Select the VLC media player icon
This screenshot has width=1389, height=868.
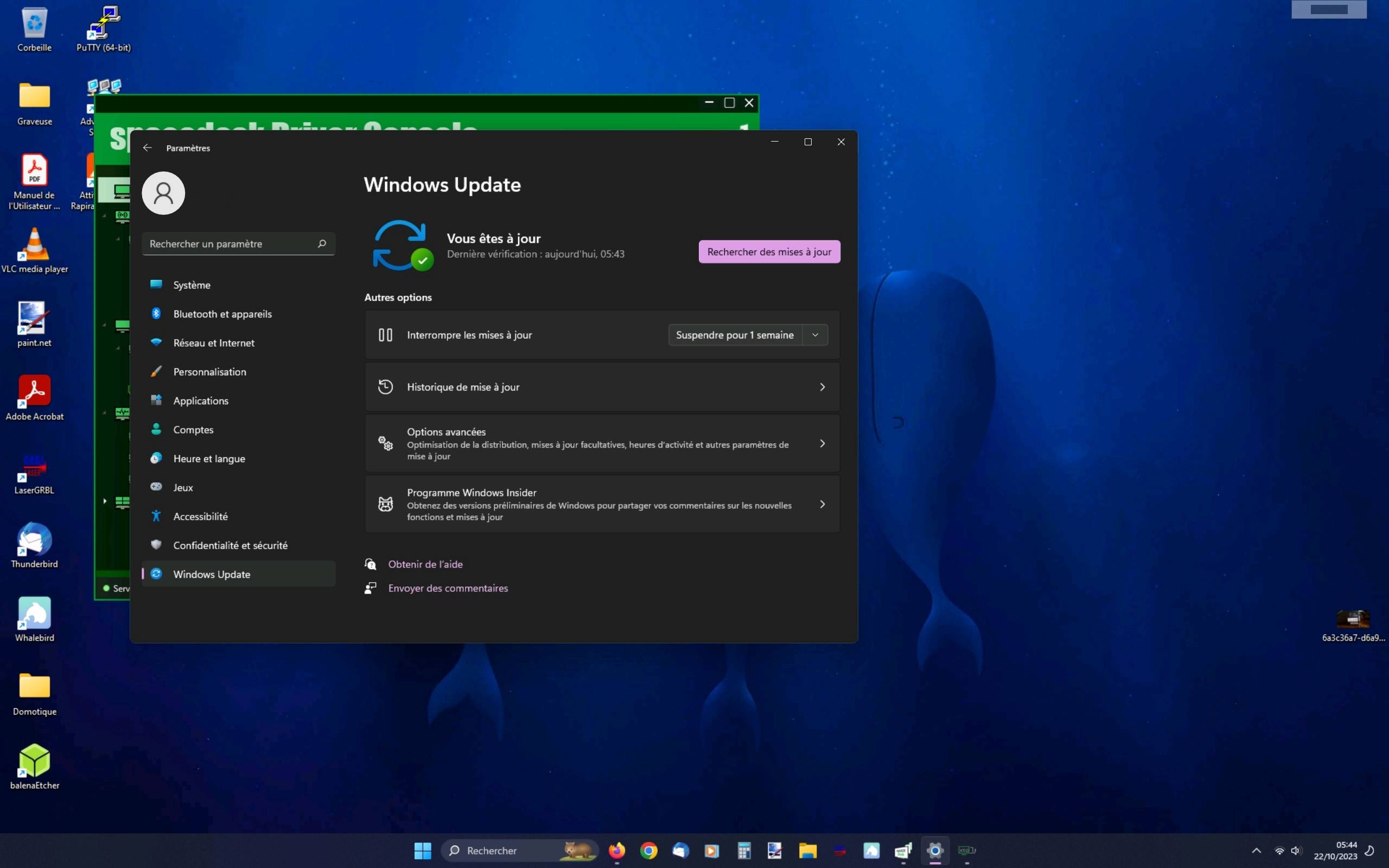point(34,251)
